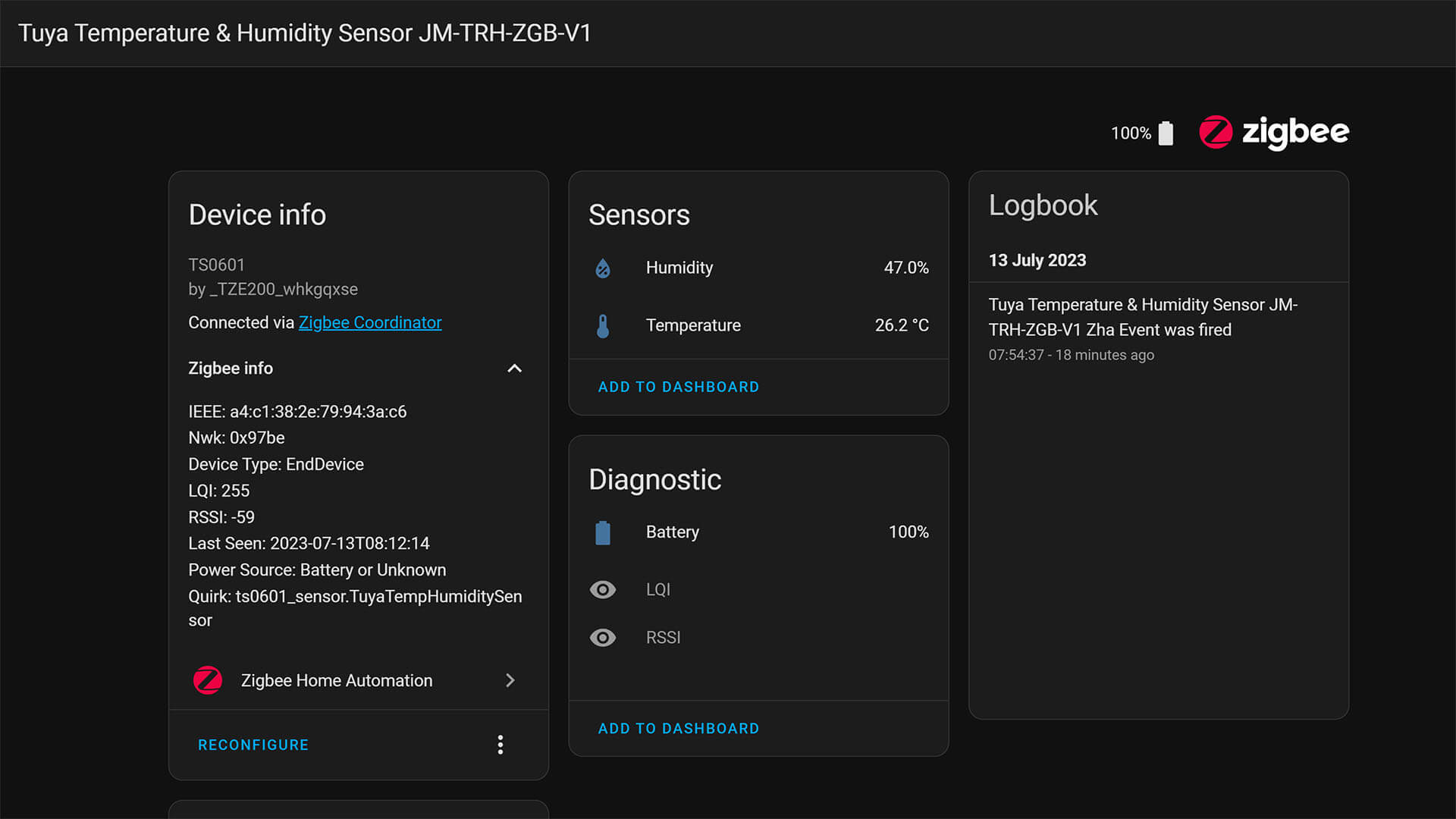The height and width of the screenshot is (819, 1456).
Task: Open the Zigbee Coordinator link
Action: click(370, 323)
